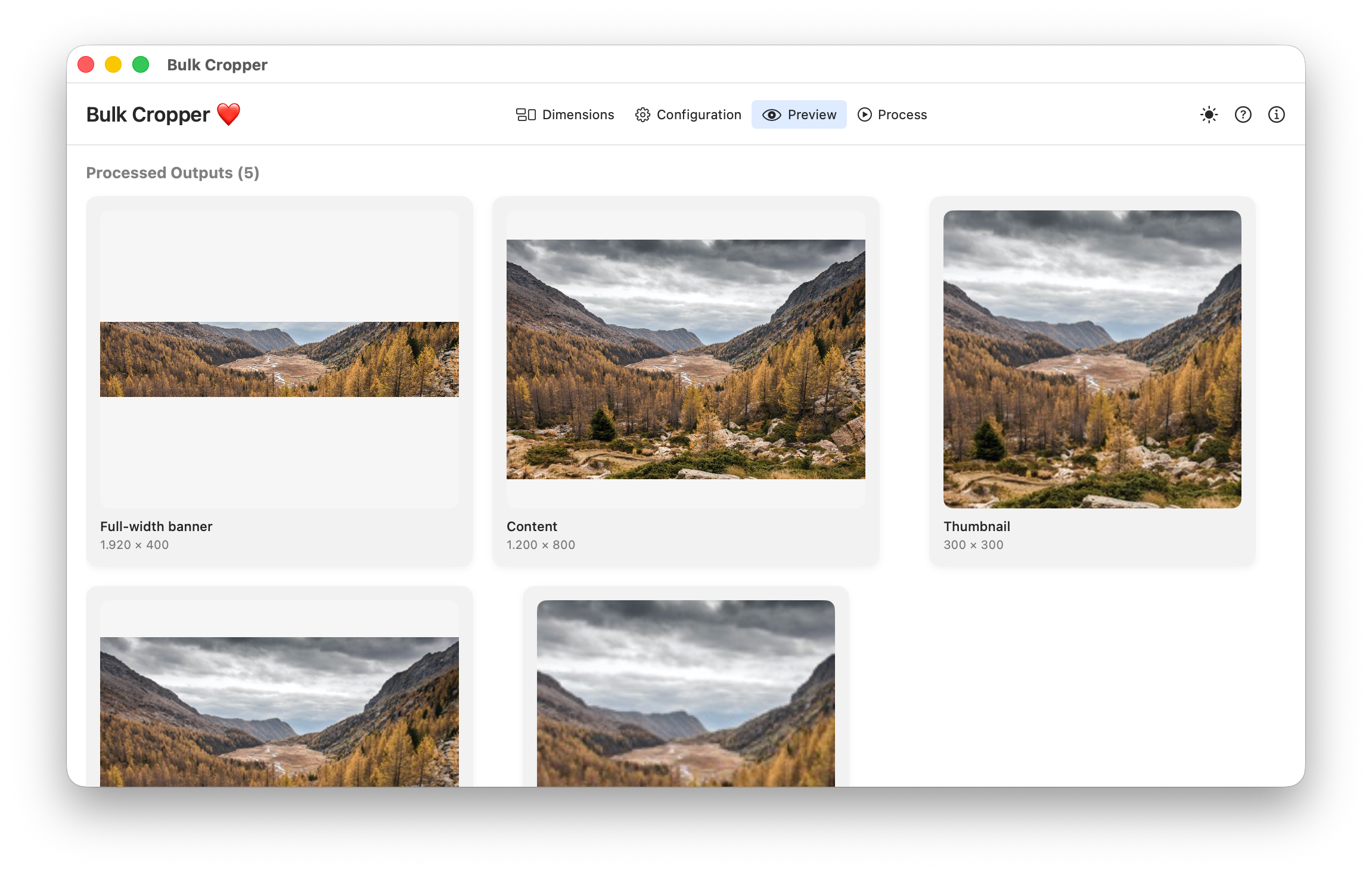Toggle the light/dark theme sun icon

pyautogui.click(x=1209, y=114)
